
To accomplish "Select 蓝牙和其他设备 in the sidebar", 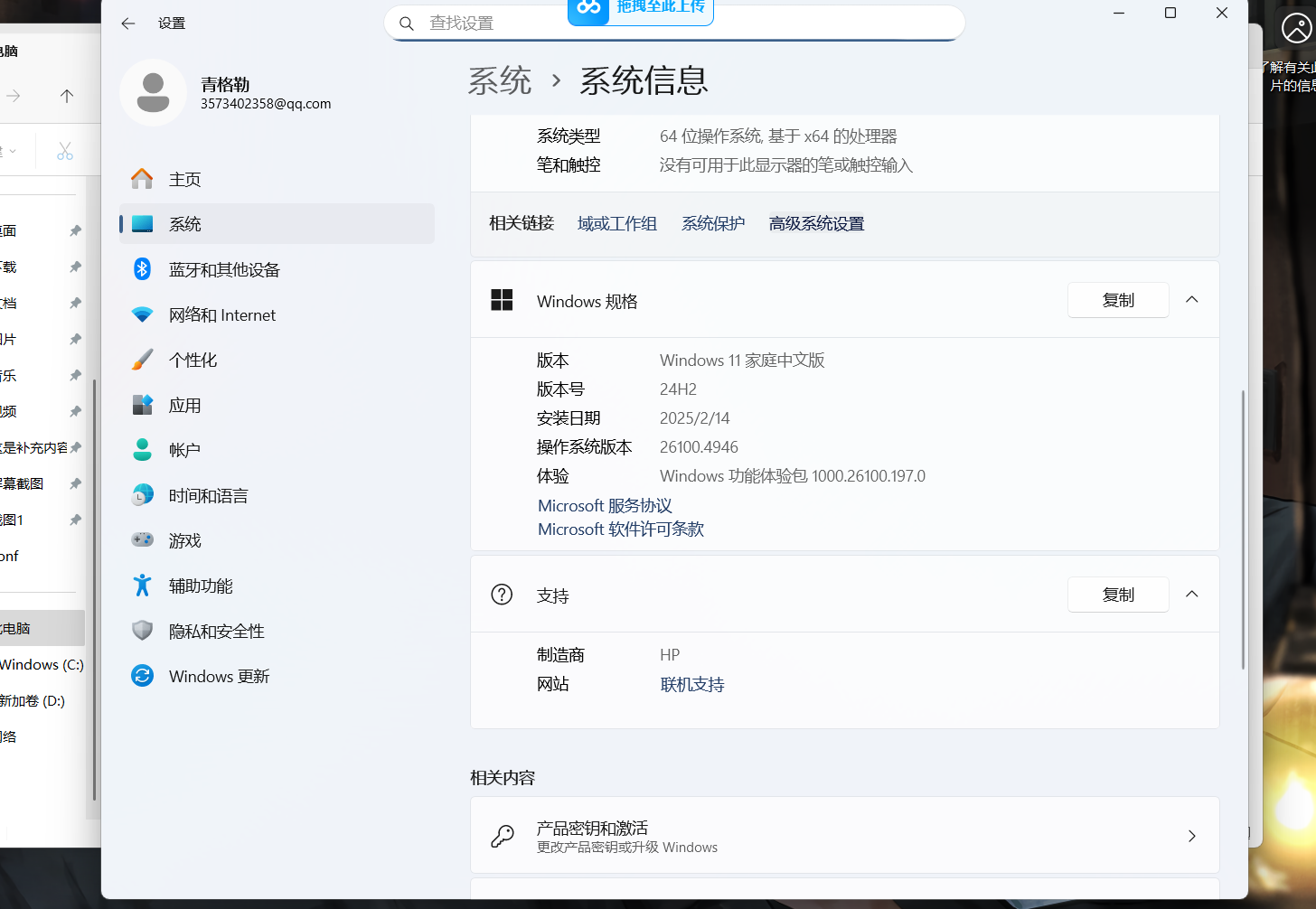I will (x=277, y=269).
